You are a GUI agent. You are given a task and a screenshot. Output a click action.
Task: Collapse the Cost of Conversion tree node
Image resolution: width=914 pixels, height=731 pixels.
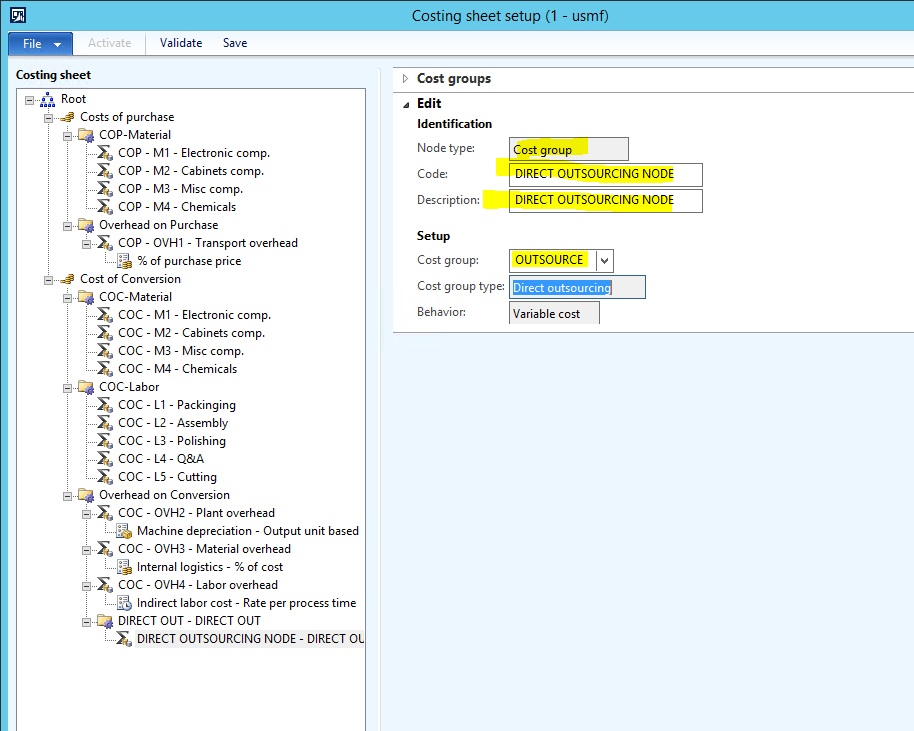pyautogui.click(x=49, y=279)
